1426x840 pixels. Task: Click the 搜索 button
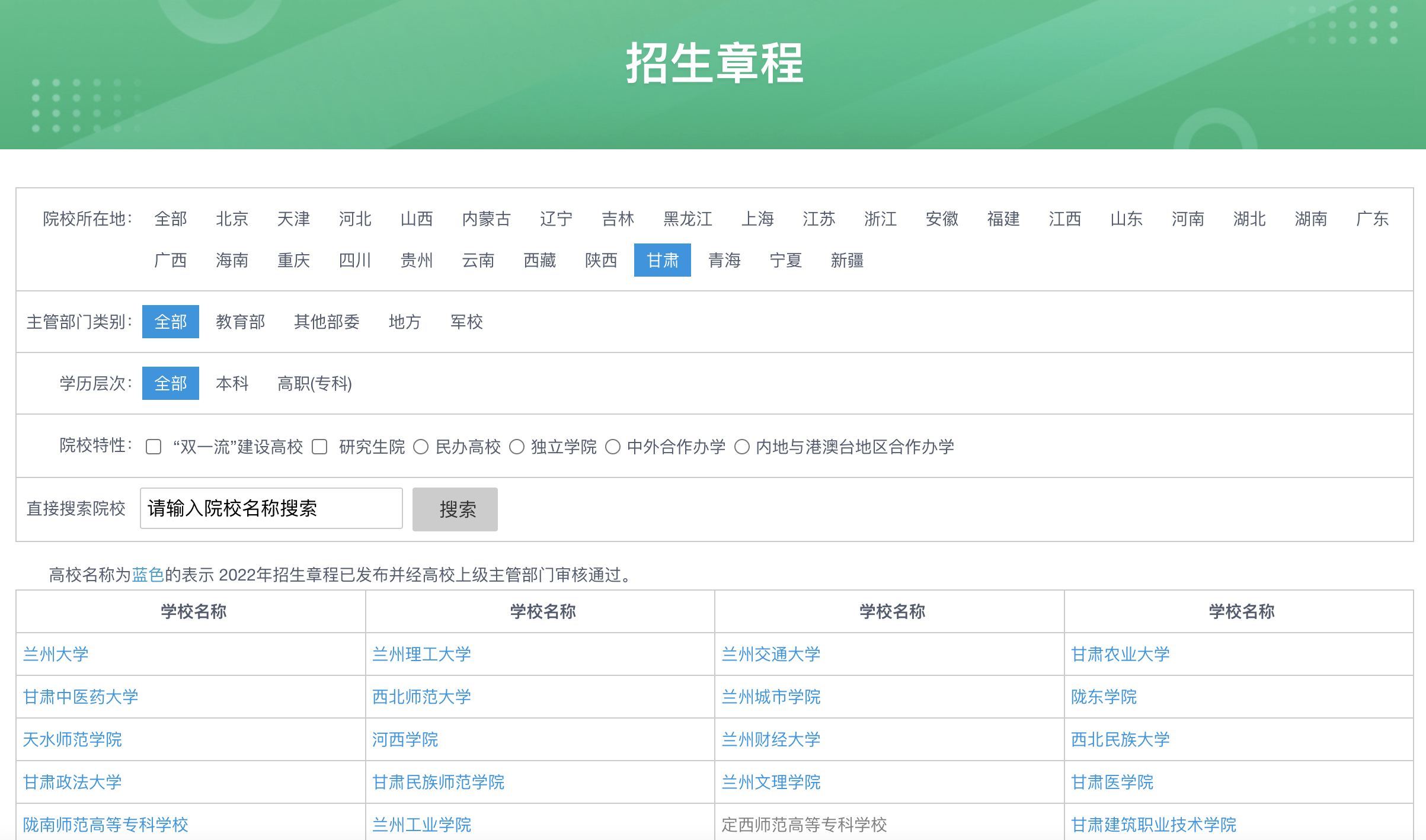click(455, 509)
